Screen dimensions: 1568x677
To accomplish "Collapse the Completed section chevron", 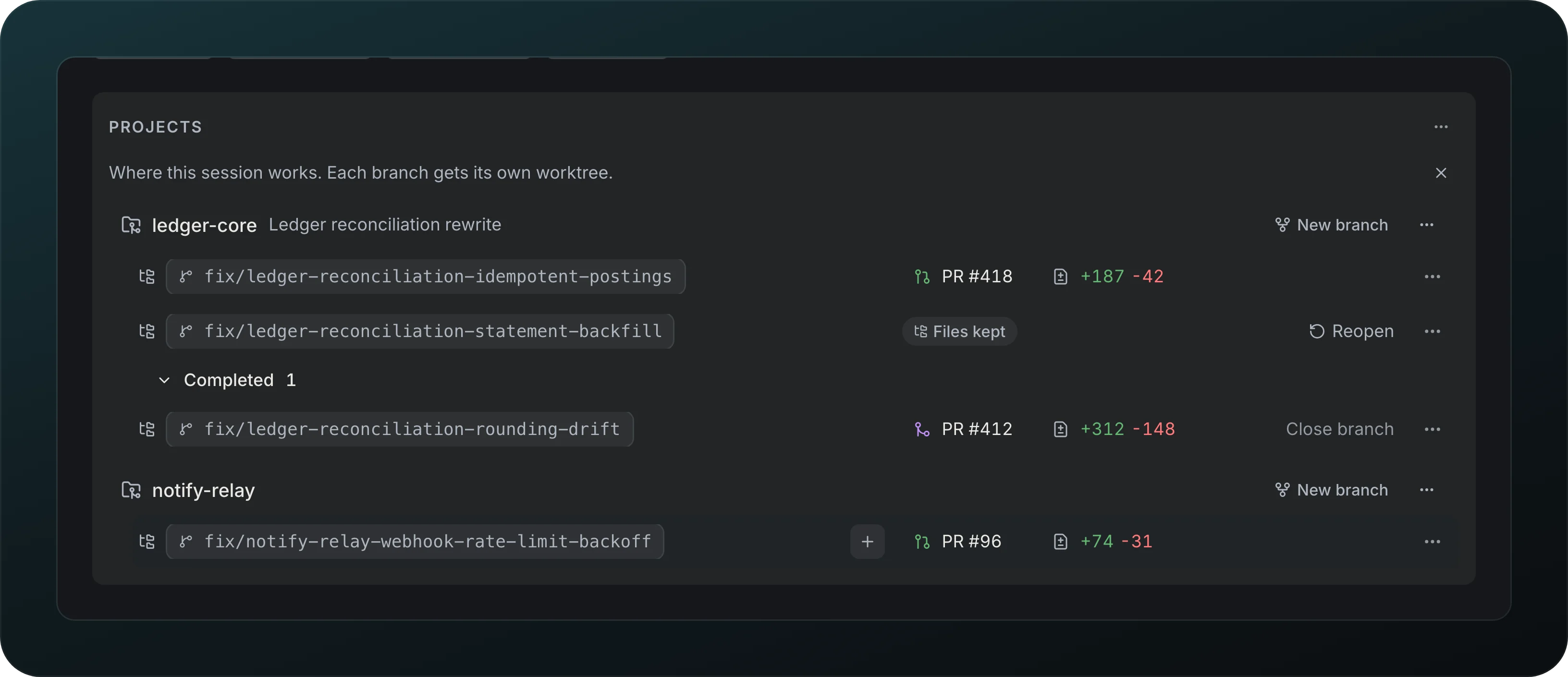I will [164, 380].
